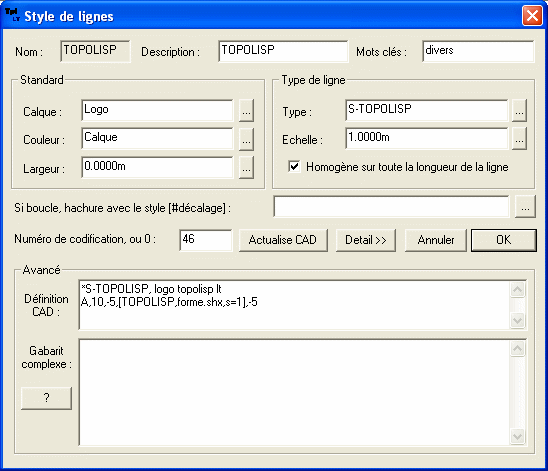The image size is (548, 471).
Task: Click the Style de lignes title icon
Action: [x=12, y=15]
